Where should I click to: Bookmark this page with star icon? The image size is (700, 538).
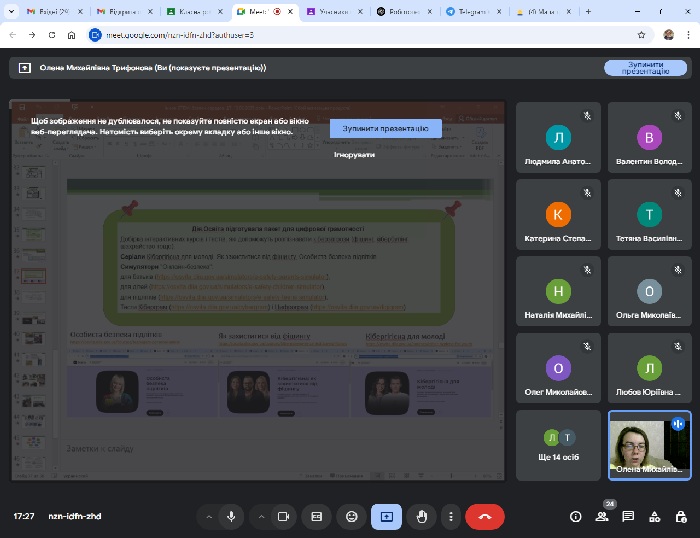coord(641,34)
